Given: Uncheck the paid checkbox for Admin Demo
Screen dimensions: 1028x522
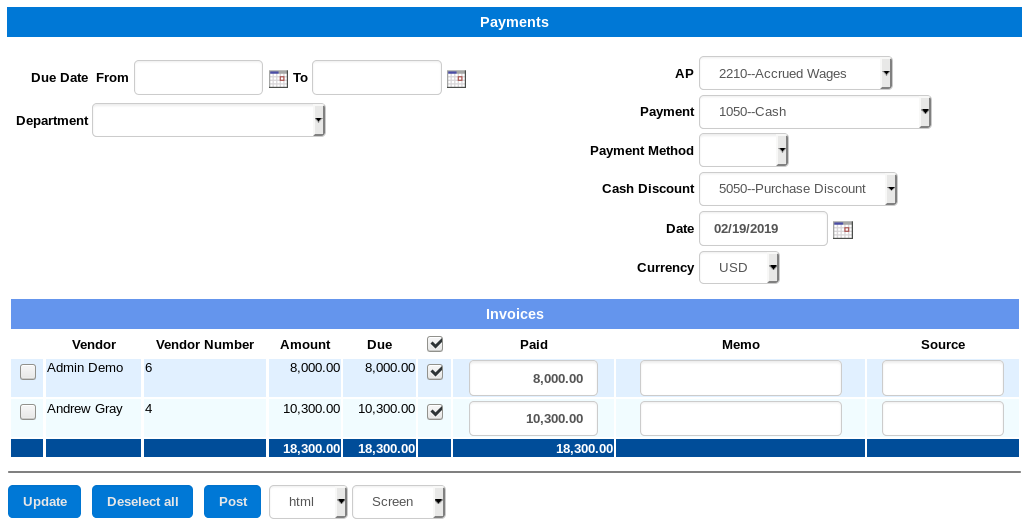Looking at the screenshot, I should [x=435, y=372].
